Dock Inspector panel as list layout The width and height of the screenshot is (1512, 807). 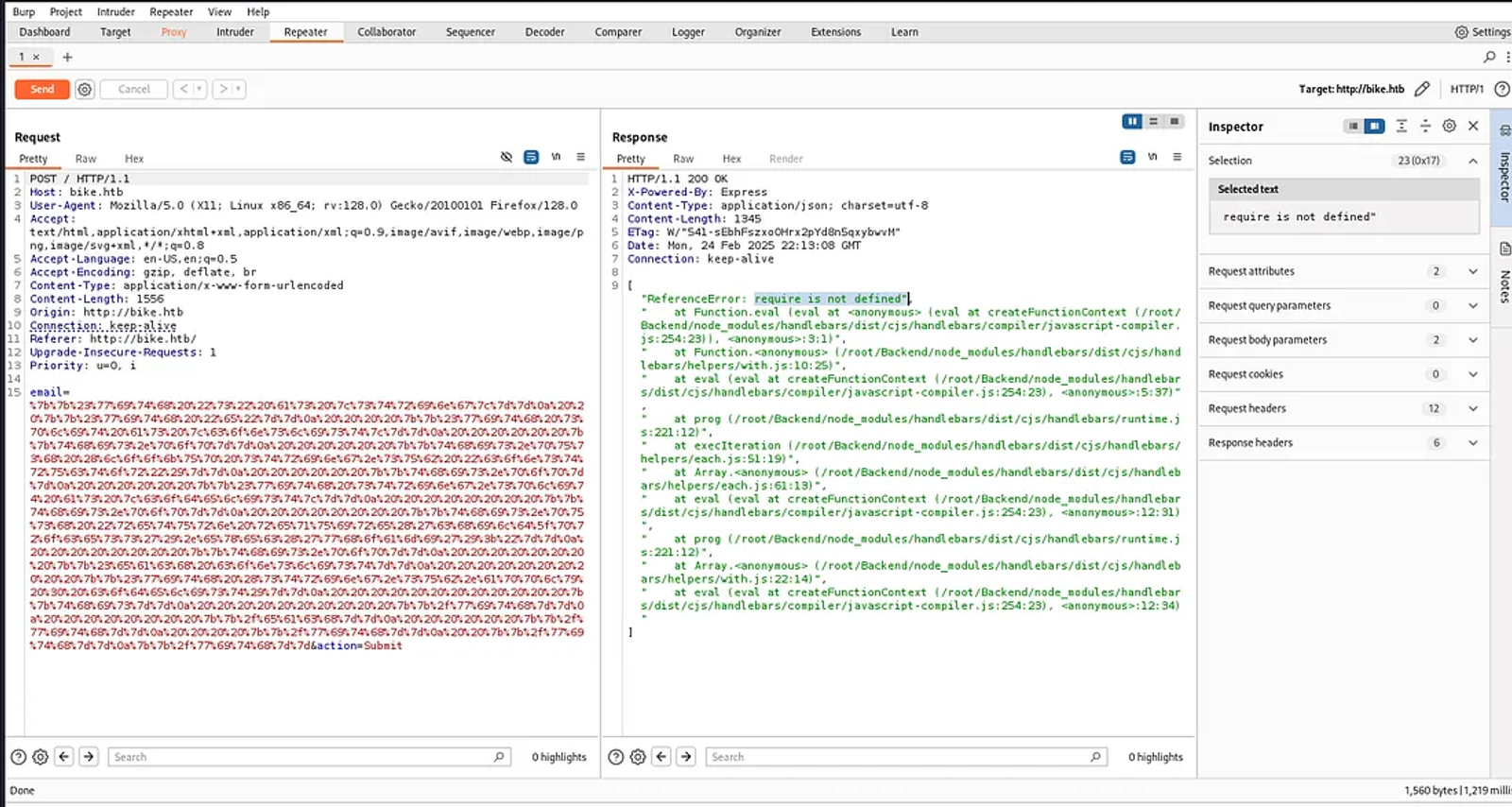coord(1353,126)
